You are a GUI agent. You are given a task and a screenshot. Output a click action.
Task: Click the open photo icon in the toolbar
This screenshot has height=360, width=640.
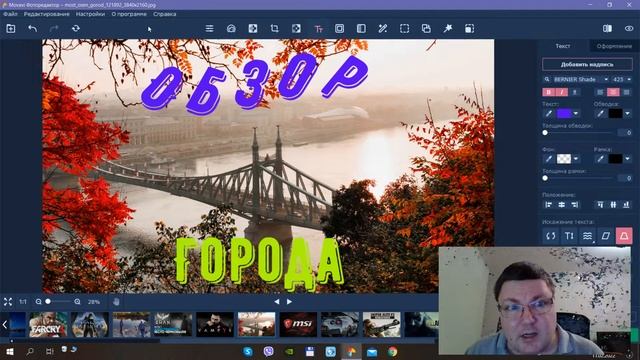pos(11,29)
